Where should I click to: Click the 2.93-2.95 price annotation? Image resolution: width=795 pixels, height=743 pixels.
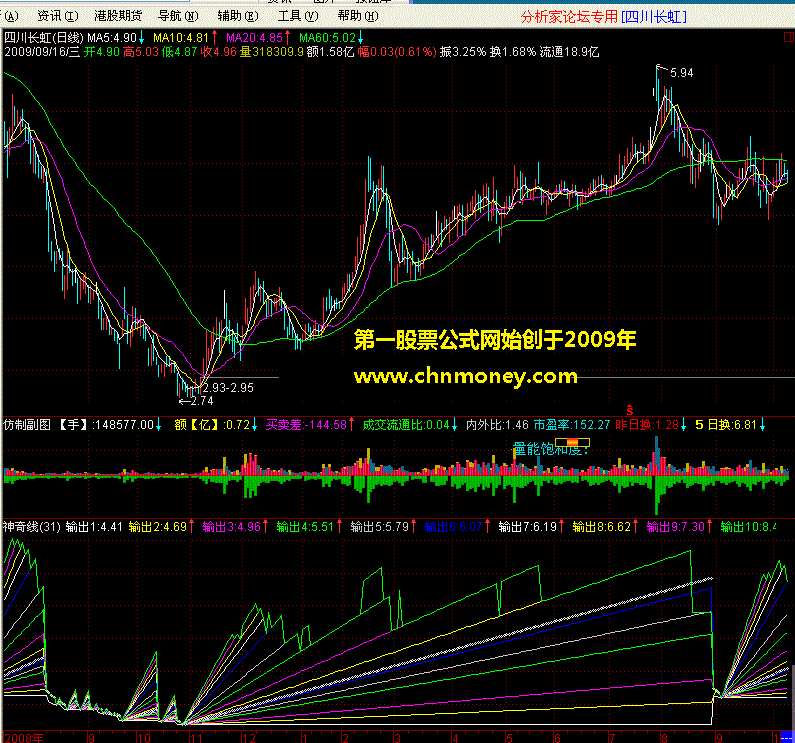[x=228, y=388]
